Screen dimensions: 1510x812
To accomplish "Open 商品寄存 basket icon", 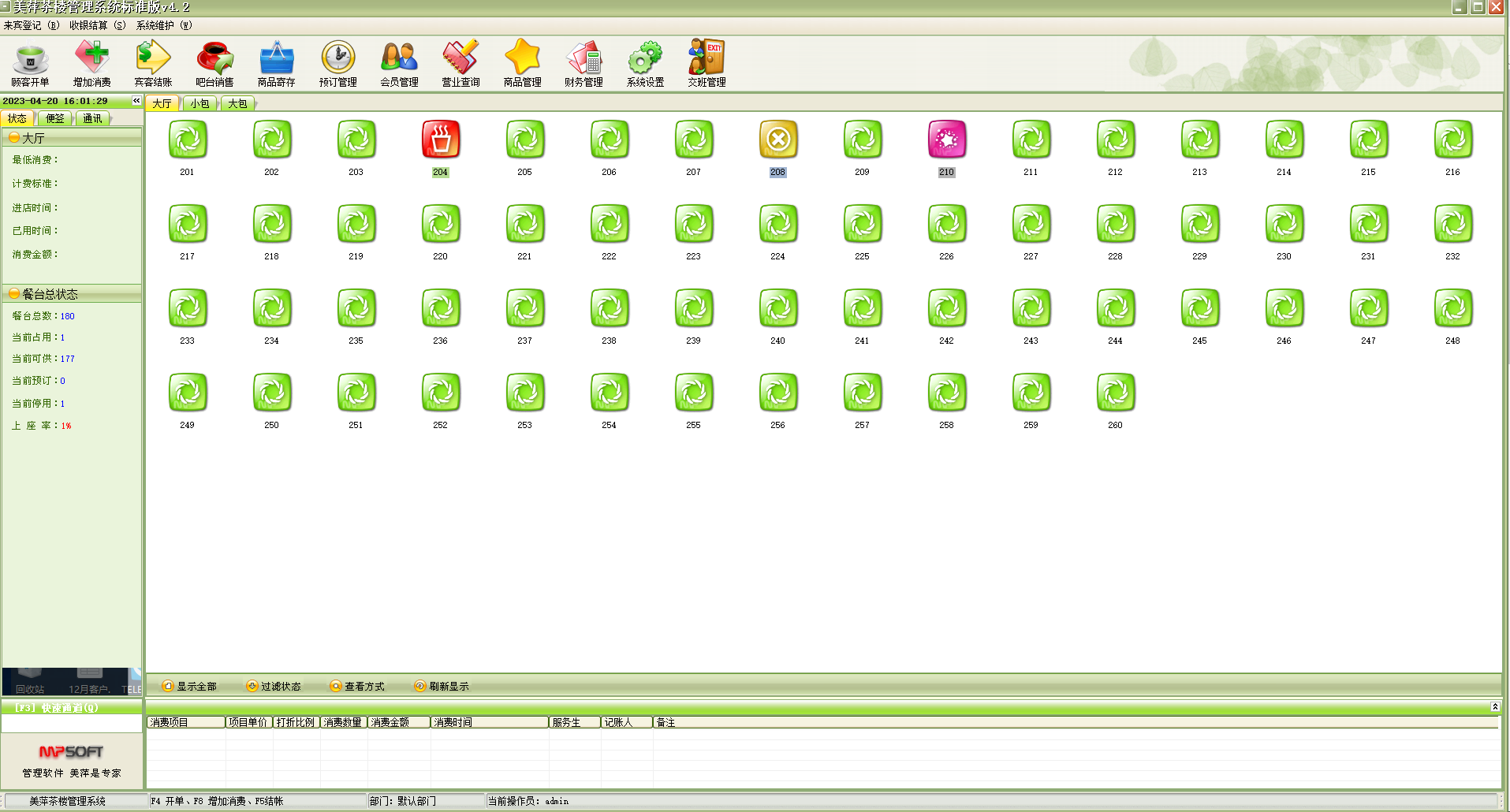I will pos(276,64).
